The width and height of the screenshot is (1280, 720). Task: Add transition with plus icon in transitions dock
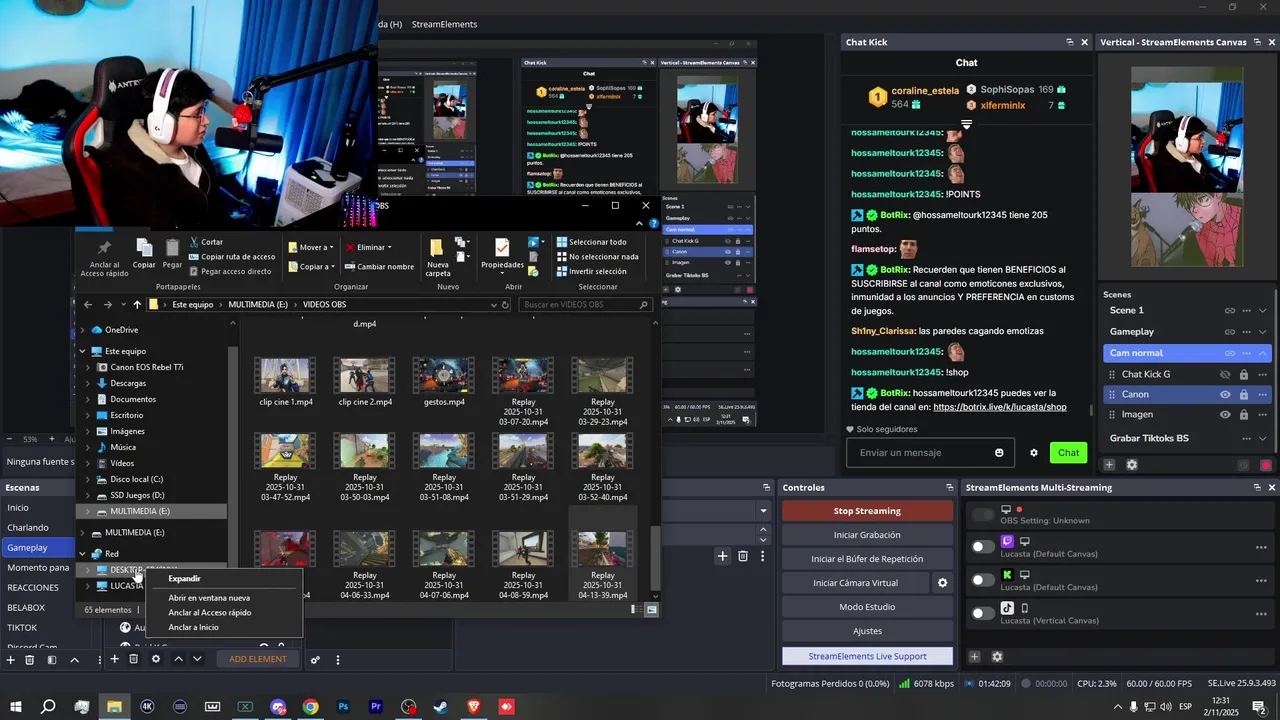pos(722,556)
